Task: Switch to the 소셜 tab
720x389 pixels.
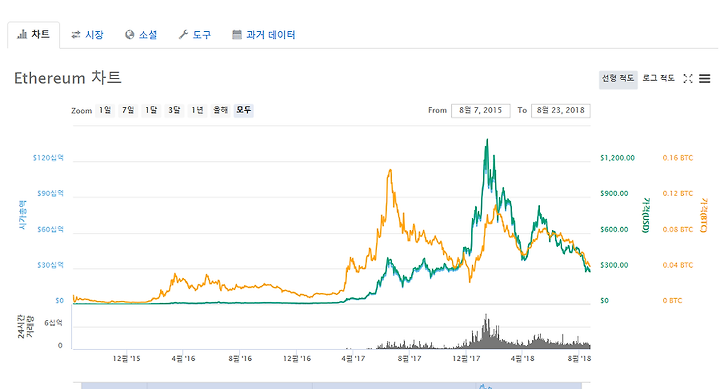Action: tap(141, 35)
